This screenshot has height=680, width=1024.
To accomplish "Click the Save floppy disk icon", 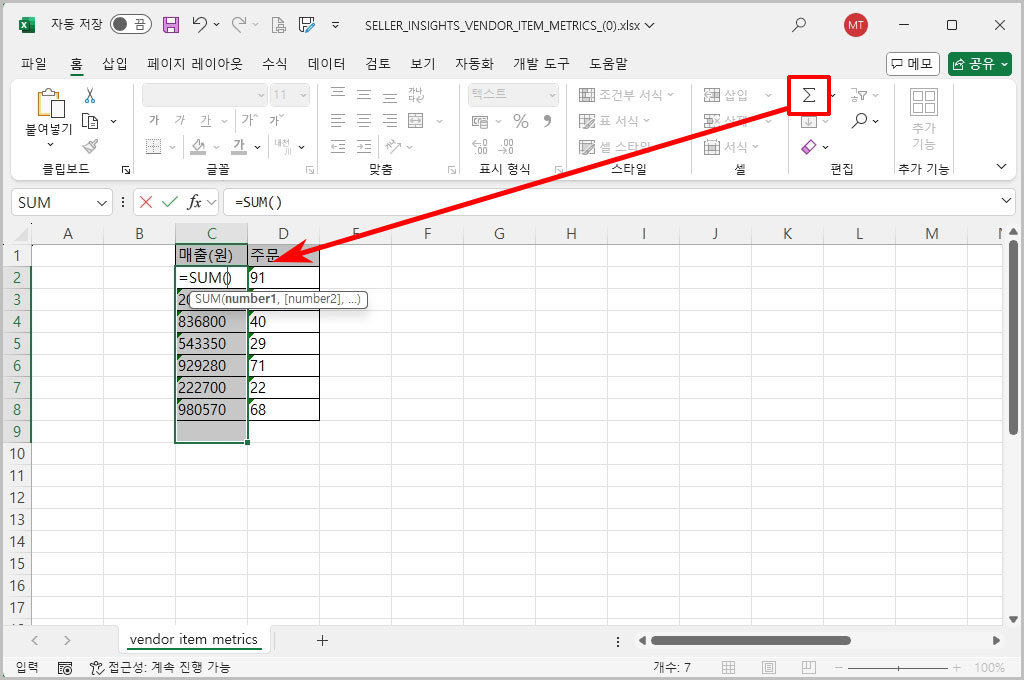I will [171, 25].
